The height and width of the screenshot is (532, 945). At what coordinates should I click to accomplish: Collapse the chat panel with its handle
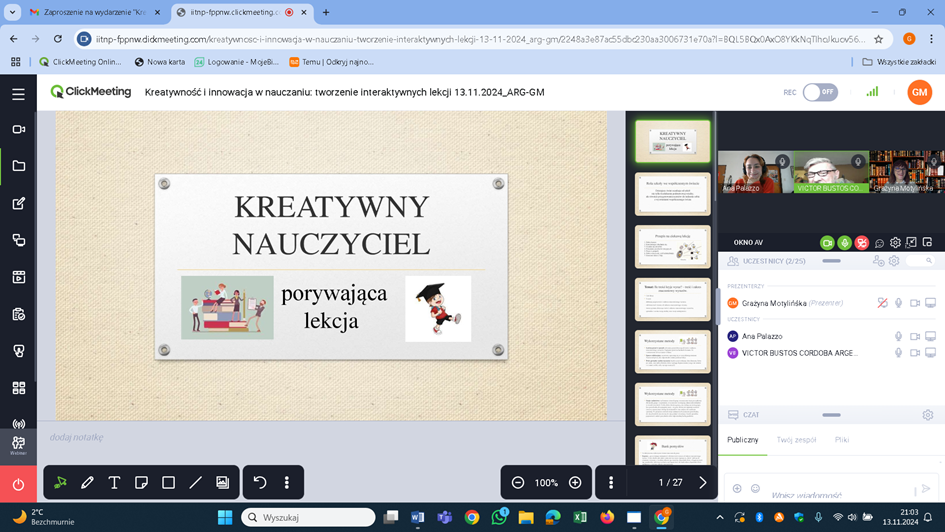831,415
